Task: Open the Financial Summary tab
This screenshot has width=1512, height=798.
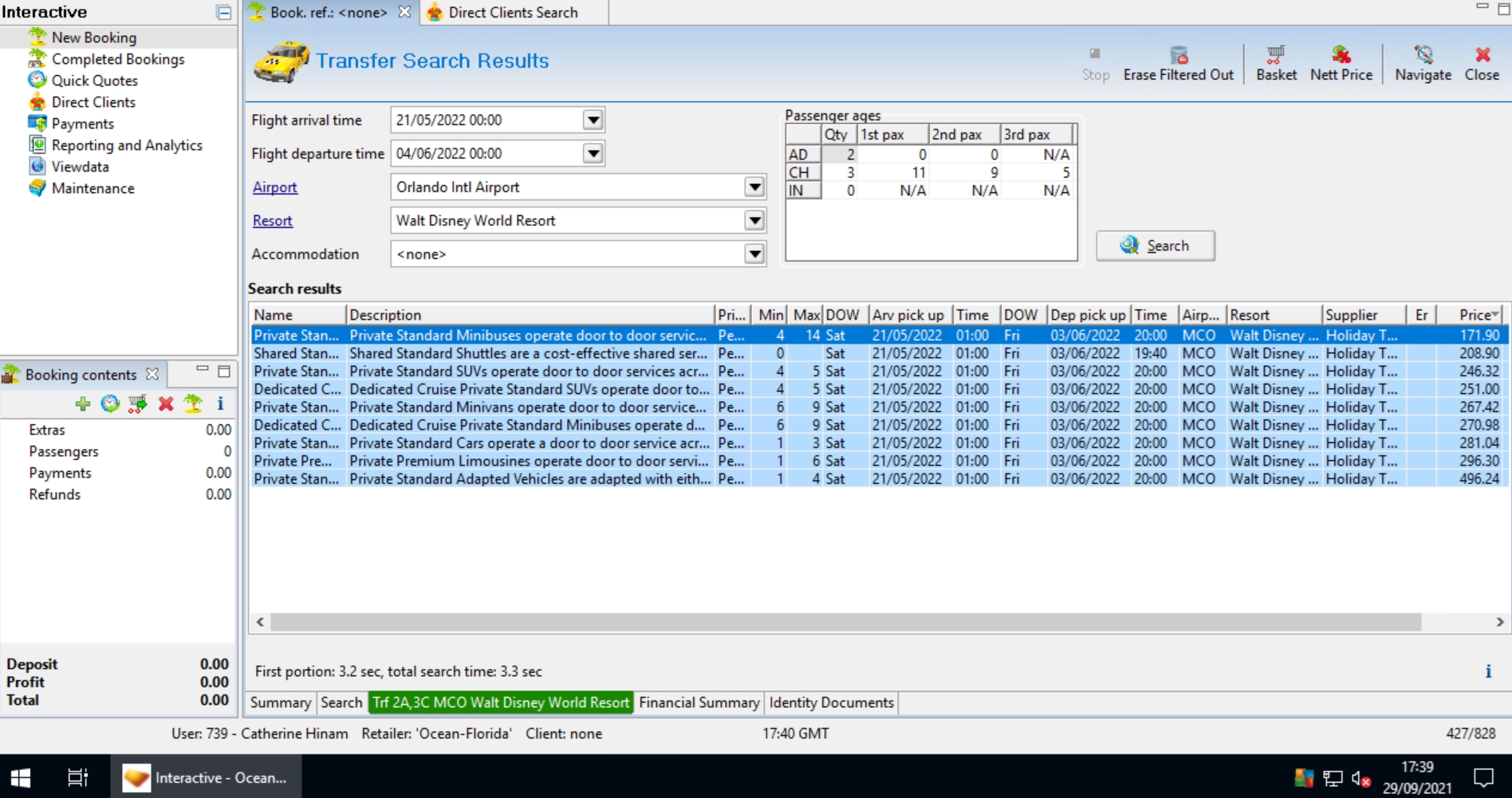Action: [x=699, y=702]
